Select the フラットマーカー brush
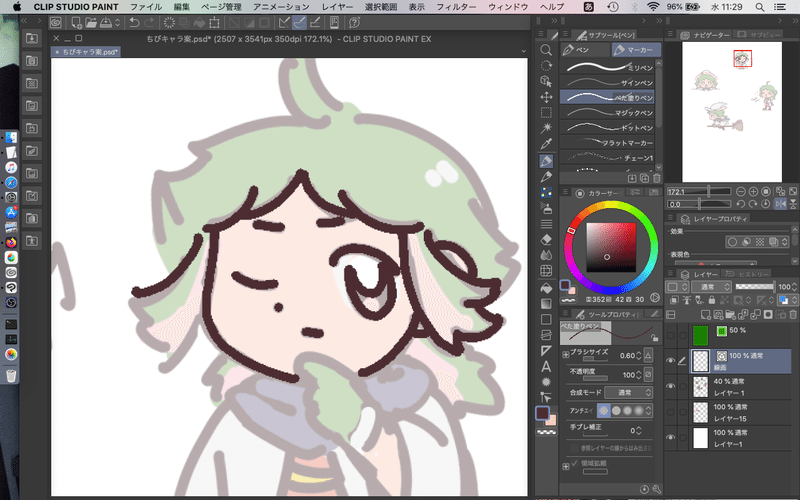Viewport: 800px width, 500px height. pos(607,142)
